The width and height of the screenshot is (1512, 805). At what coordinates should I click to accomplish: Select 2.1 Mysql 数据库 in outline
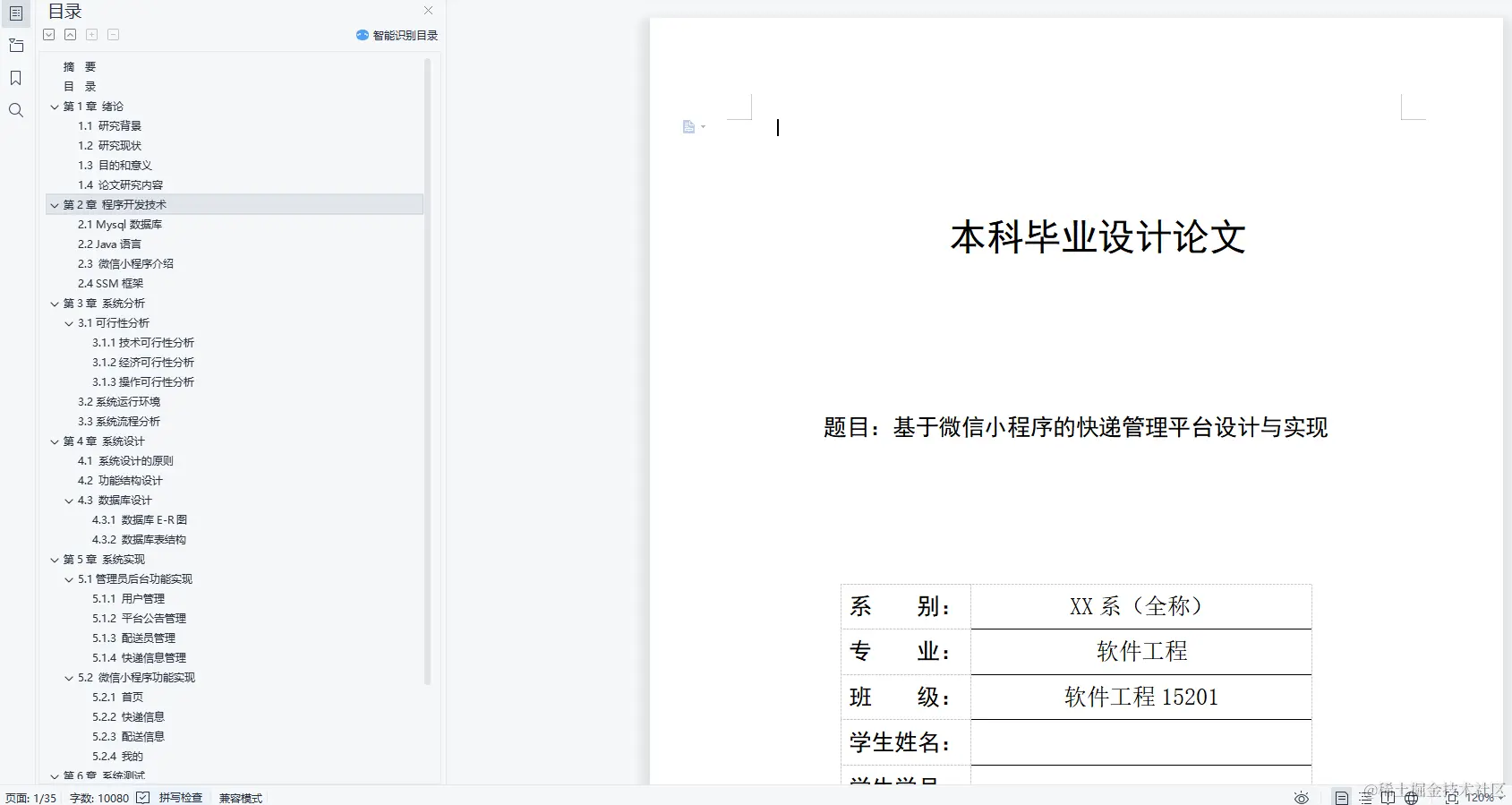[x=120, y=225]
